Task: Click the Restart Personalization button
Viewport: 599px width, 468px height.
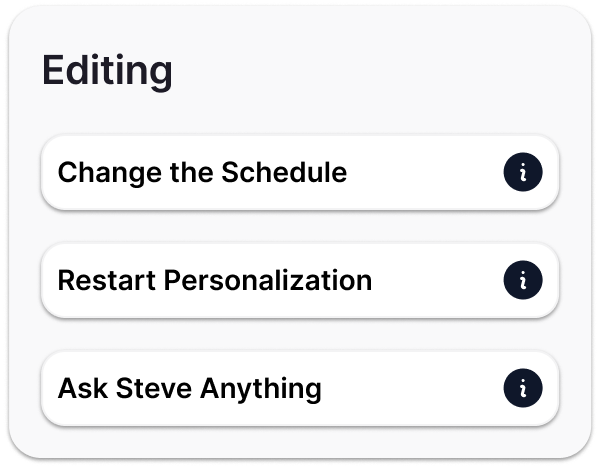Action: (x=300, y=280)
